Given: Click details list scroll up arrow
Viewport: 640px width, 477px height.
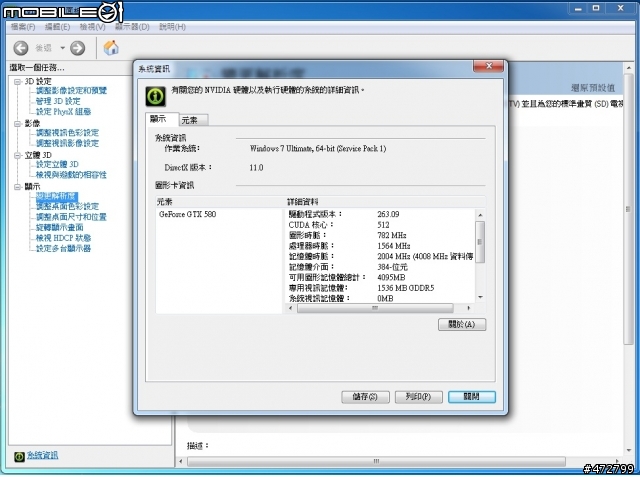Looking at the screenshot, I should 480,215.
